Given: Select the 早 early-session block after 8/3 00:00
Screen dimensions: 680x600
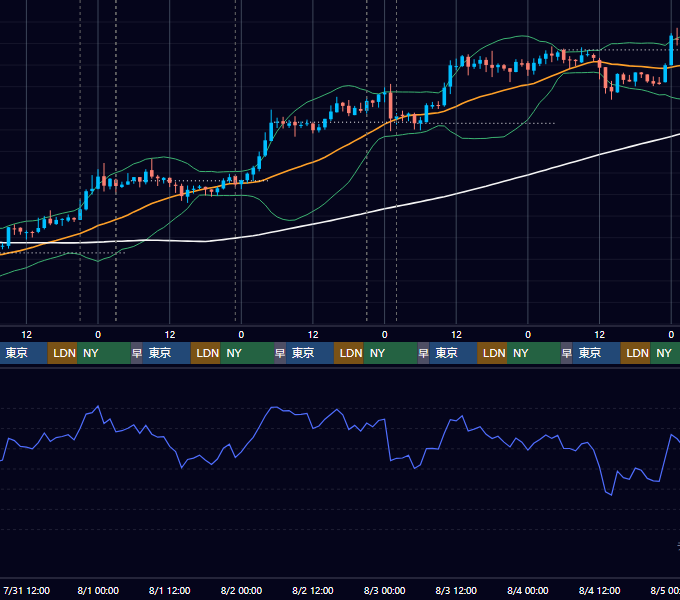Looking at the screenshot, I should (x=423, y=353).
